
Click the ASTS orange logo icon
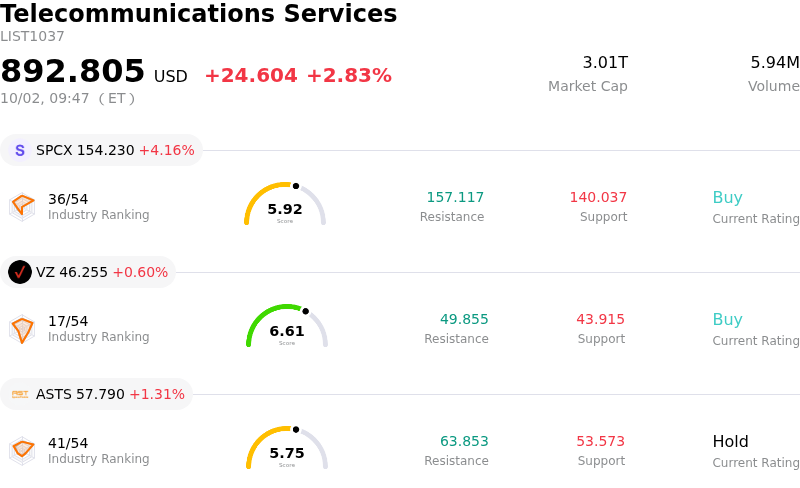(20, 394)
